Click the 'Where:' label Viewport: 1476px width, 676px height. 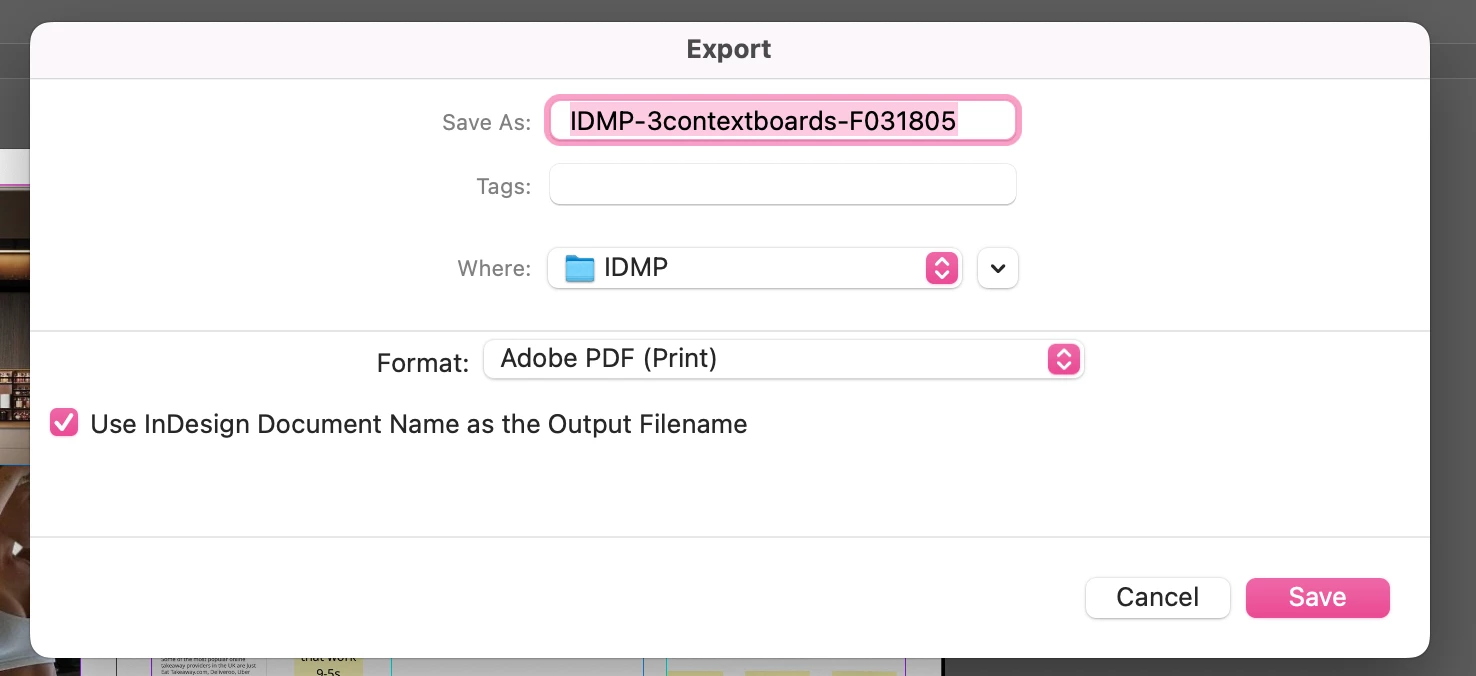point(494,269)
